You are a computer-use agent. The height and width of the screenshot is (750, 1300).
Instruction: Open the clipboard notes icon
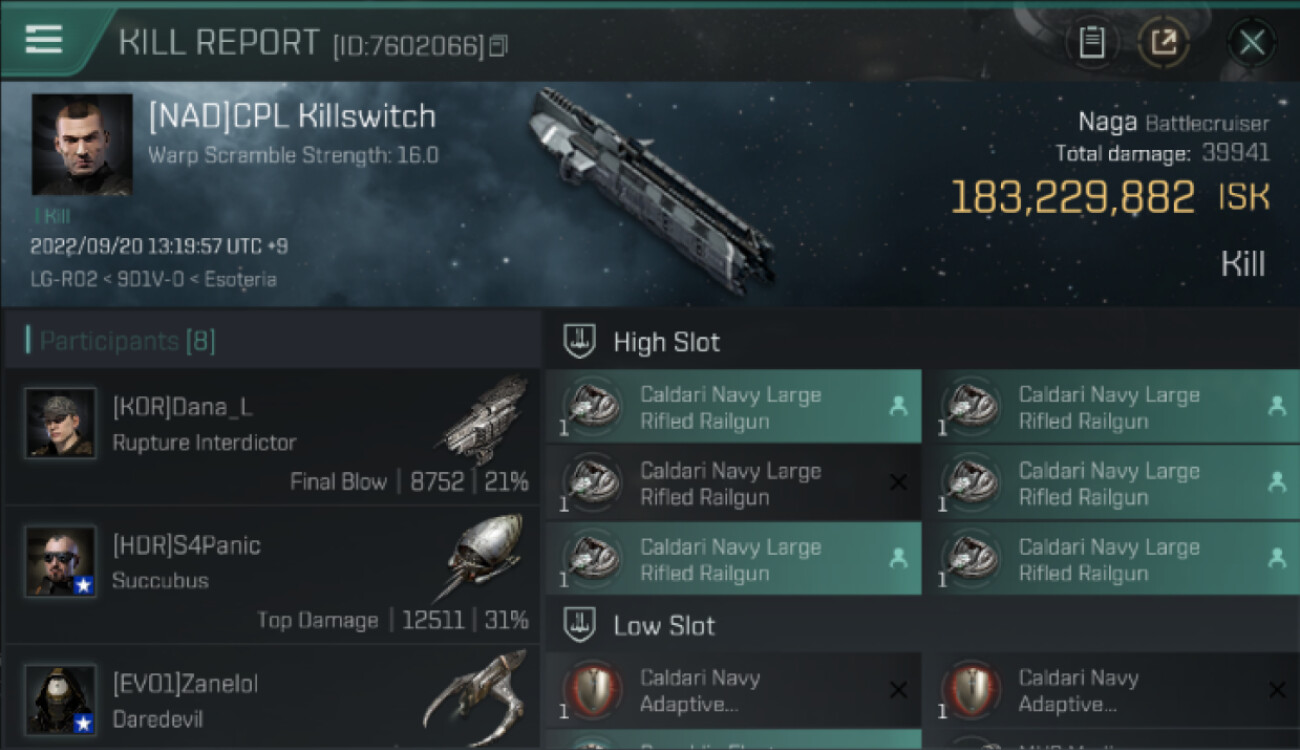[1091, 43]
